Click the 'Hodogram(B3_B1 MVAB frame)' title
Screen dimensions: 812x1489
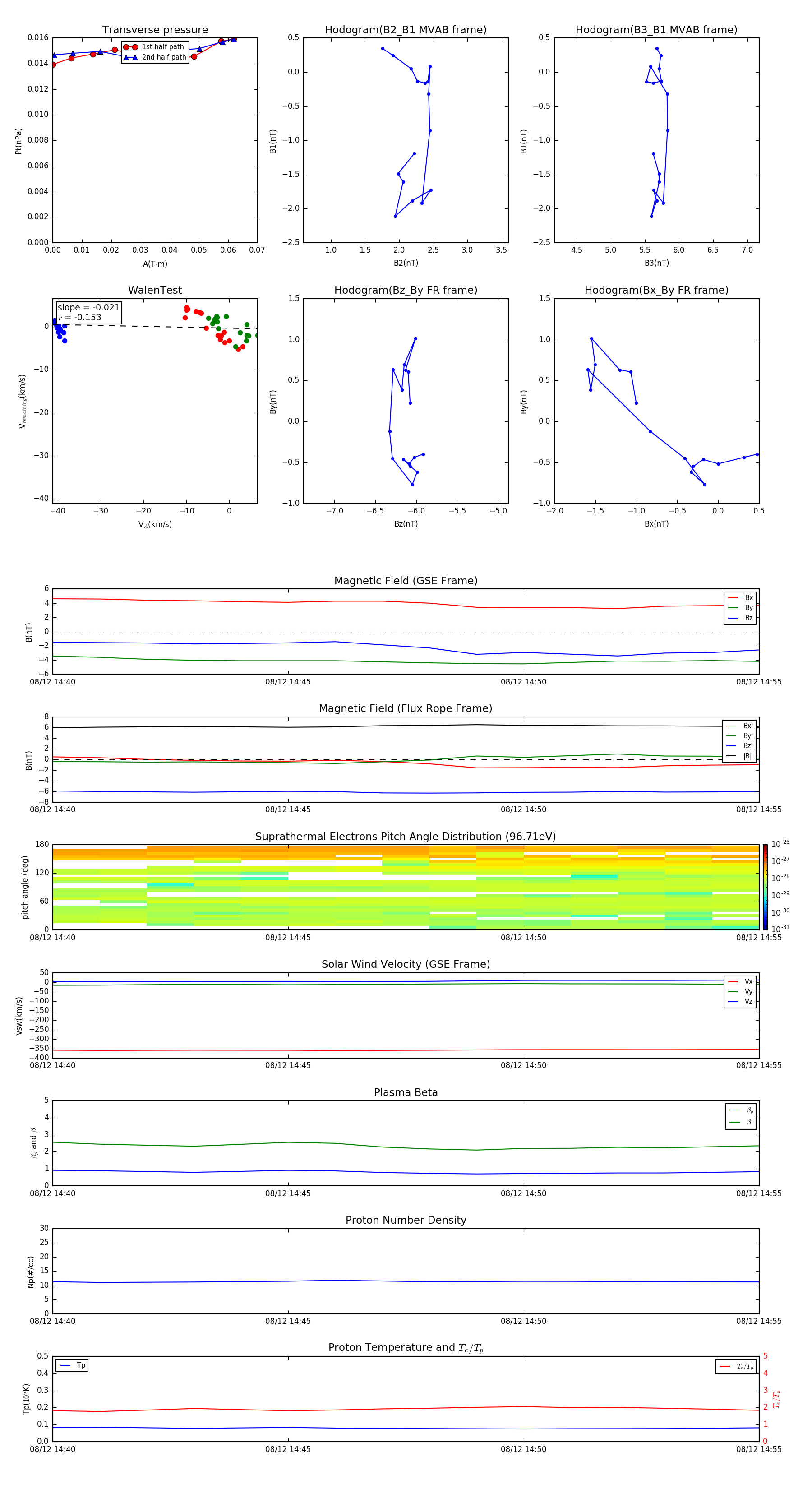click(x=656, y=30)
